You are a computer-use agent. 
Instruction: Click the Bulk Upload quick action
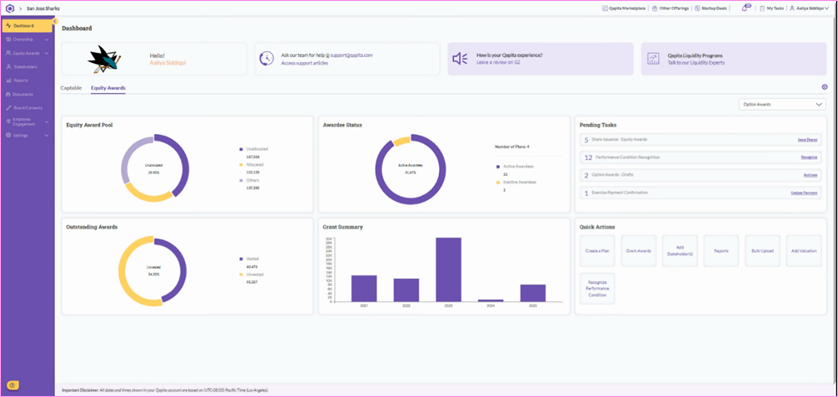tap(763, 251)
